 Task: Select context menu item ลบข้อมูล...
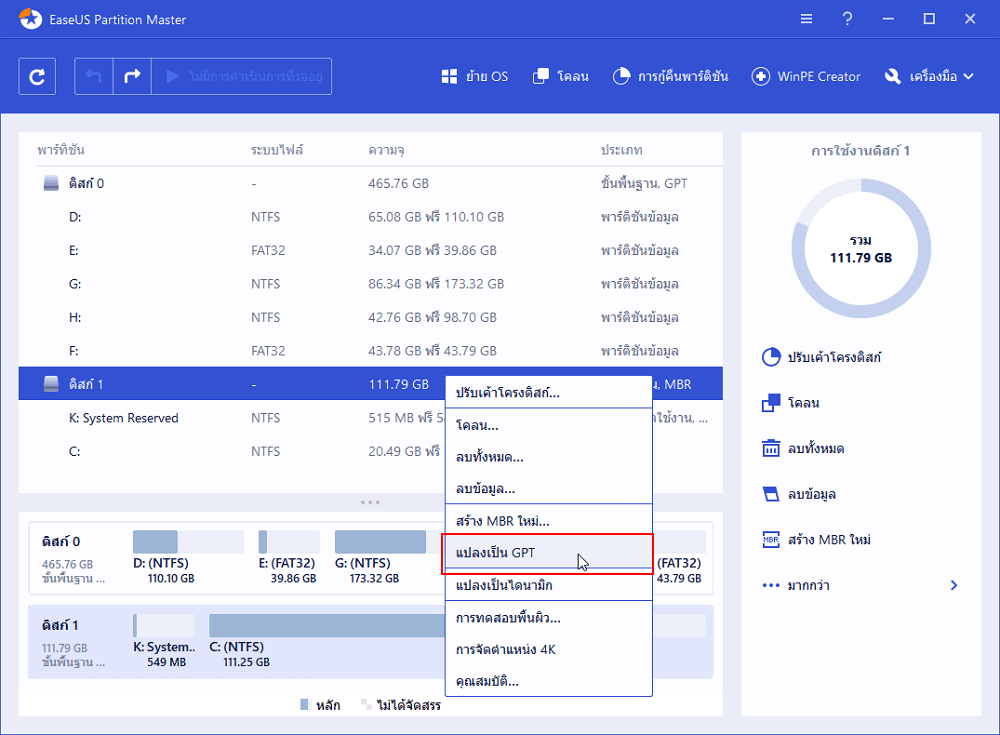point(548,489)
